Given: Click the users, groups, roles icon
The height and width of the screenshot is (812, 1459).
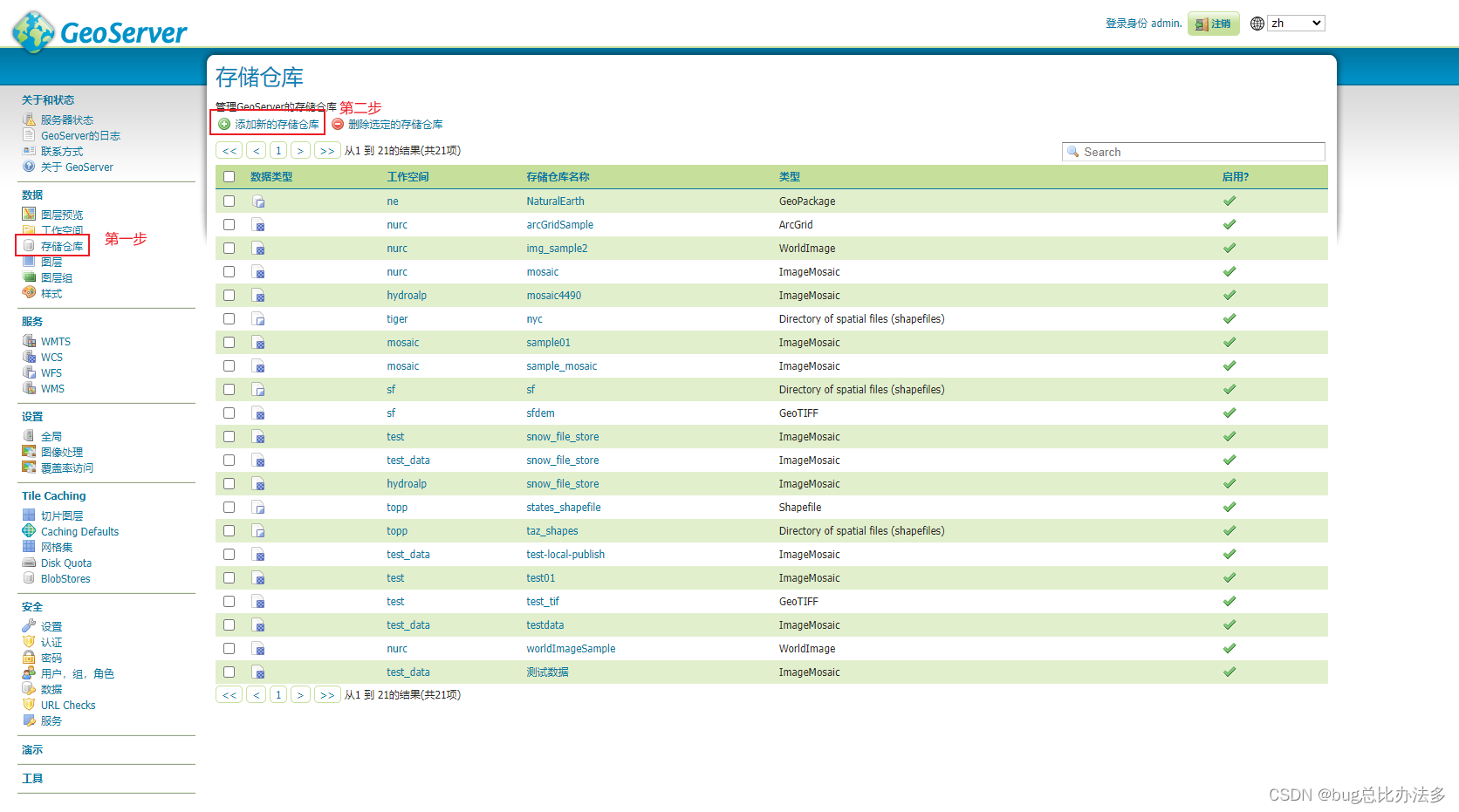Looking at the screenshot, I should pyautogui.click(x=29, y=673).
